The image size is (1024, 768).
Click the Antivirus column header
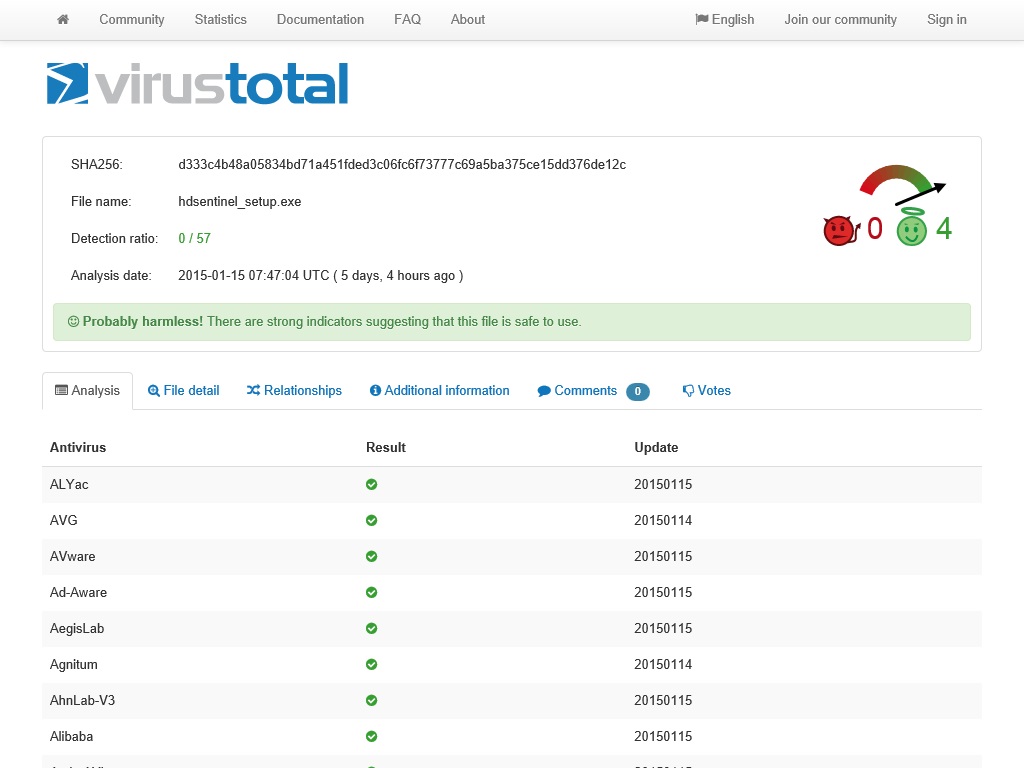pos(78,447)
